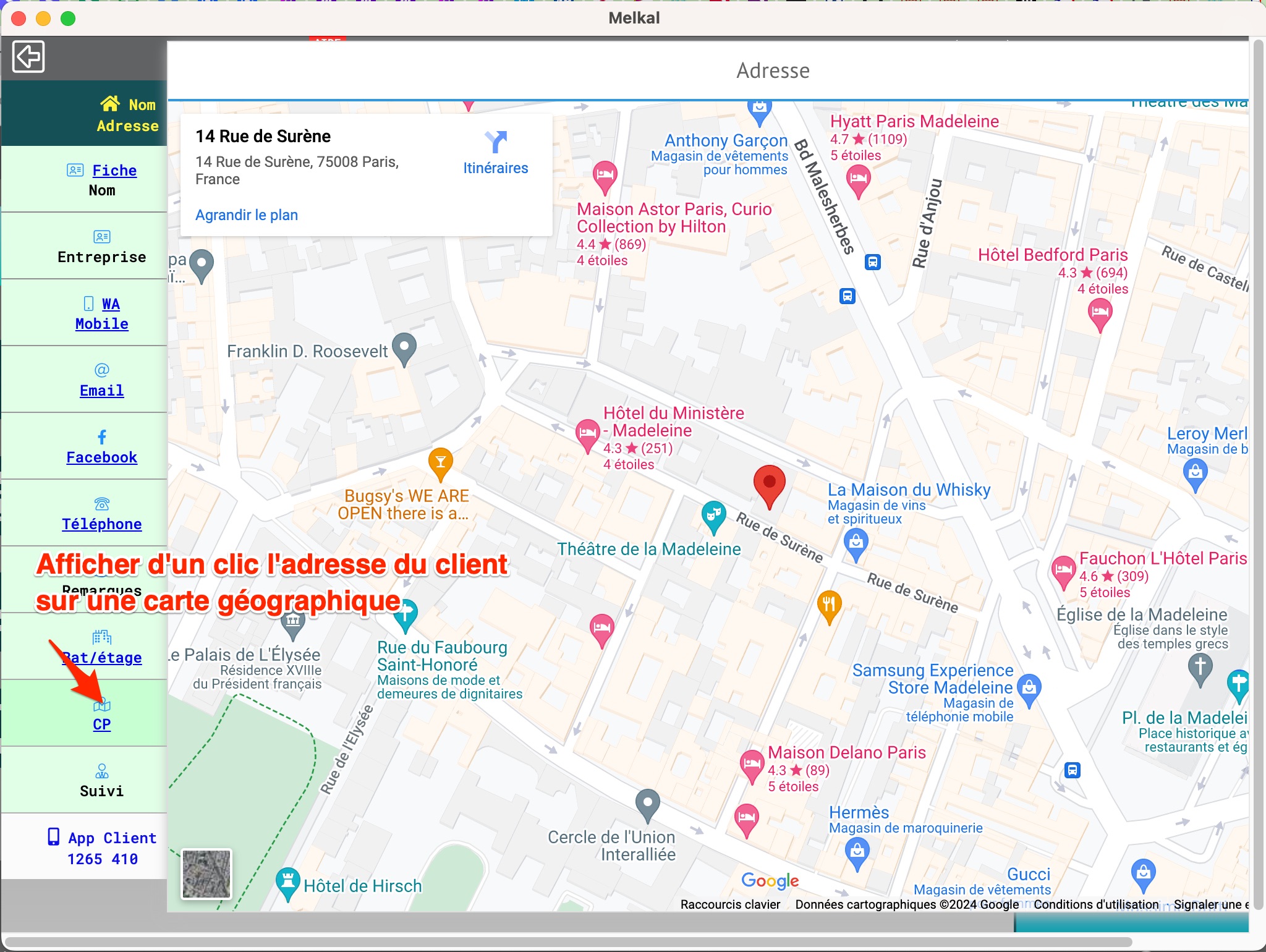Open Conditions d'utilisation link
The image size is (1266, 952).
point(1096,904)
